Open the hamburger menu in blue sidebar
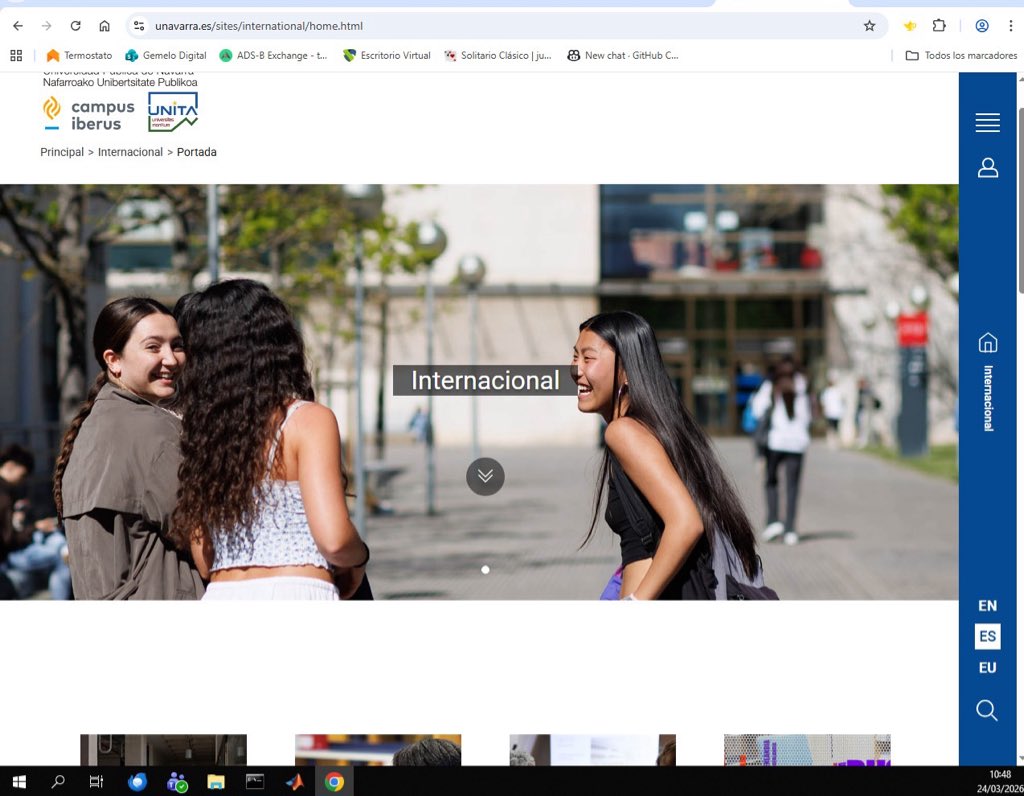1024x796 pixels. point(987,122)
